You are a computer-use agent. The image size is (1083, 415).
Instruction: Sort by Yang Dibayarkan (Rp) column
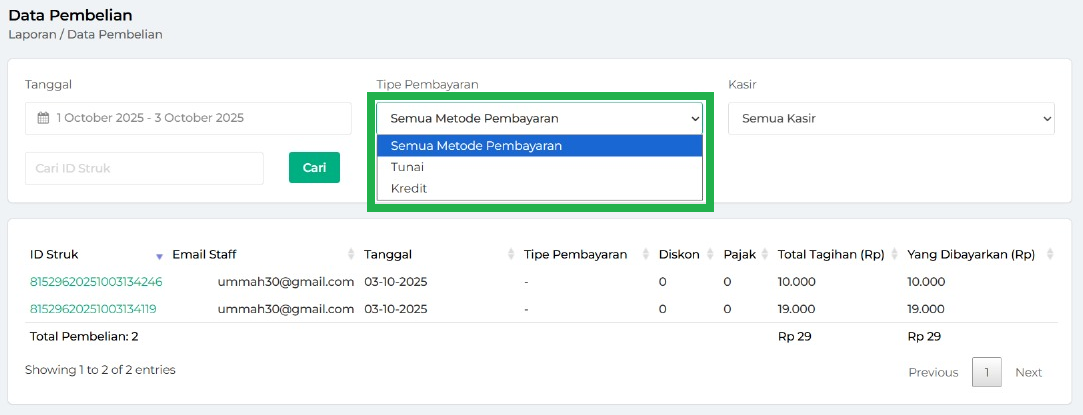pos(1049,255)
